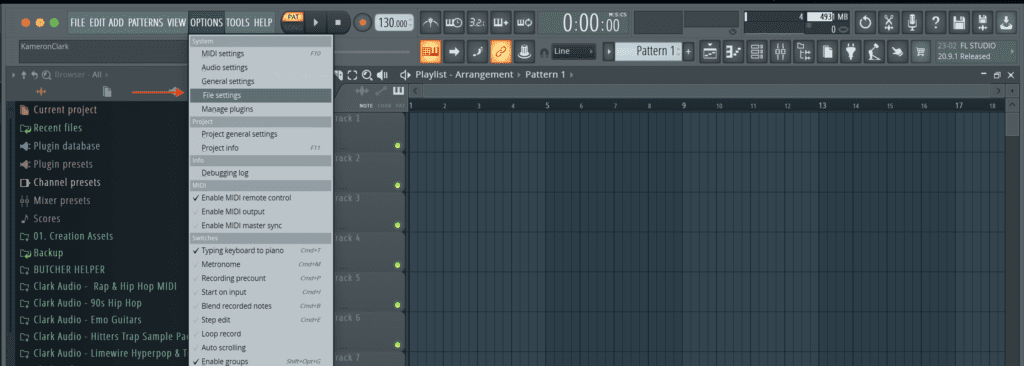Viewport: 1024px width, 366px height.
Task: Open the PATTERNS menu
Action: click(x=146, y=23)
